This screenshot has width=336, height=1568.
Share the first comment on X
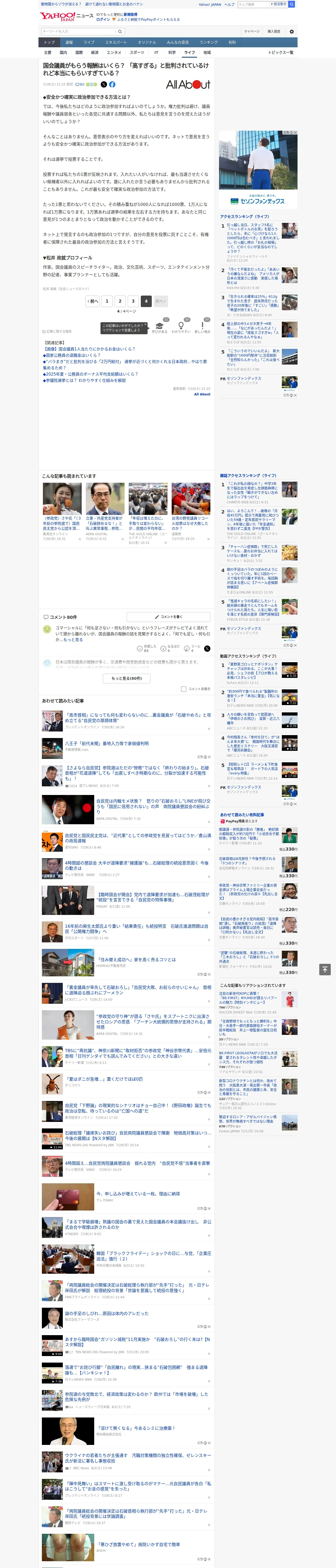click(207, 649)
